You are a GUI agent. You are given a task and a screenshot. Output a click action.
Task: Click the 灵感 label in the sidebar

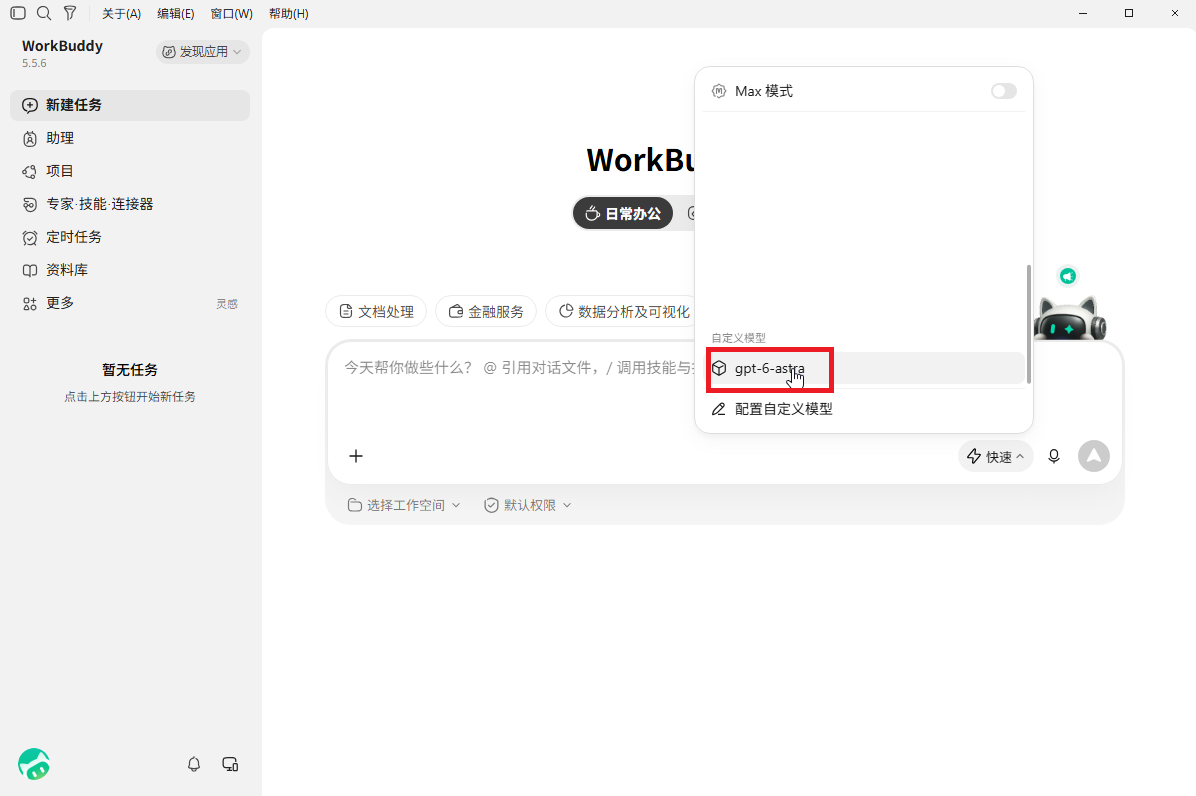227,304
